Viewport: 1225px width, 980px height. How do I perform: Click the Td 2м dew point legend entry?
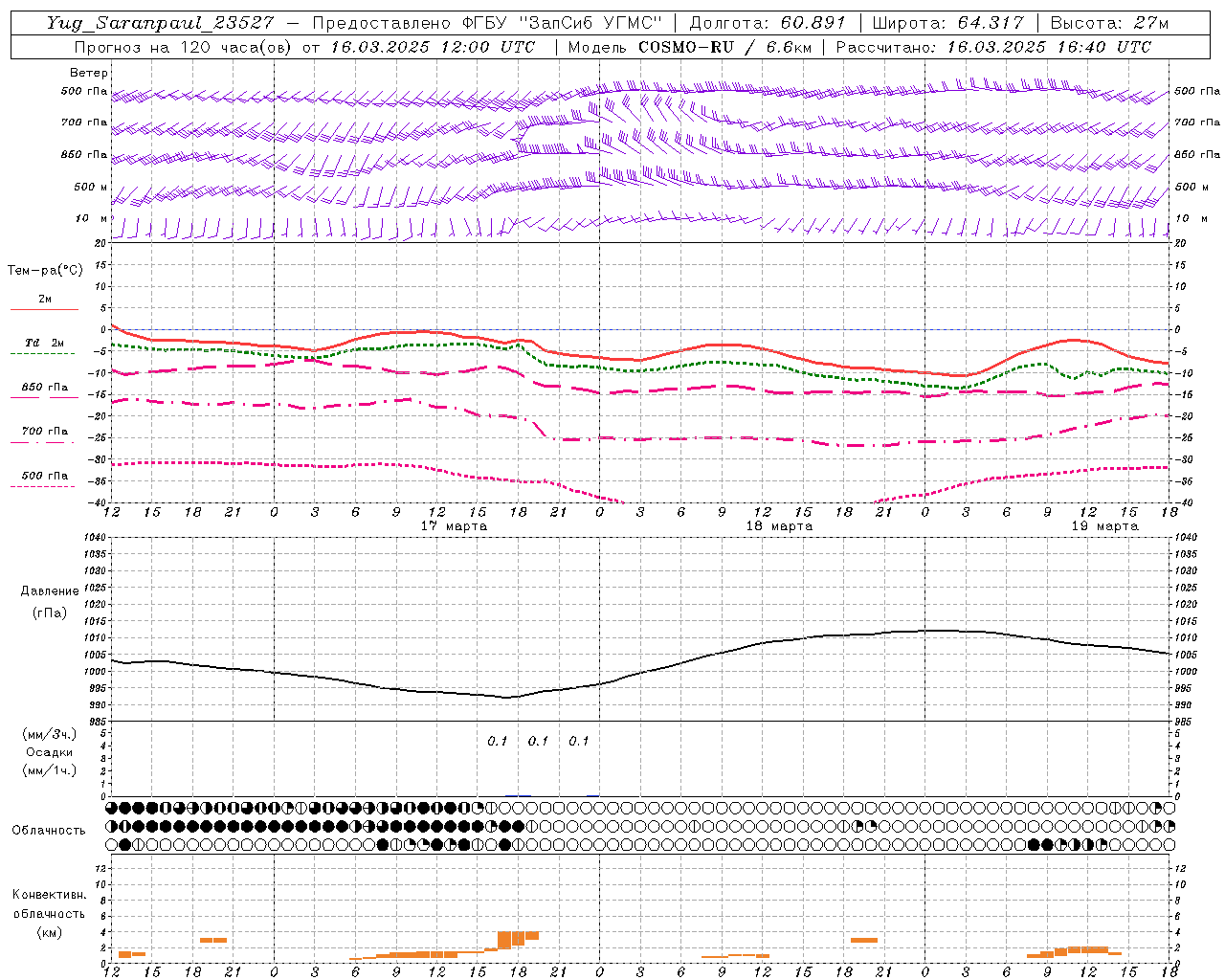tap(44, 343)
